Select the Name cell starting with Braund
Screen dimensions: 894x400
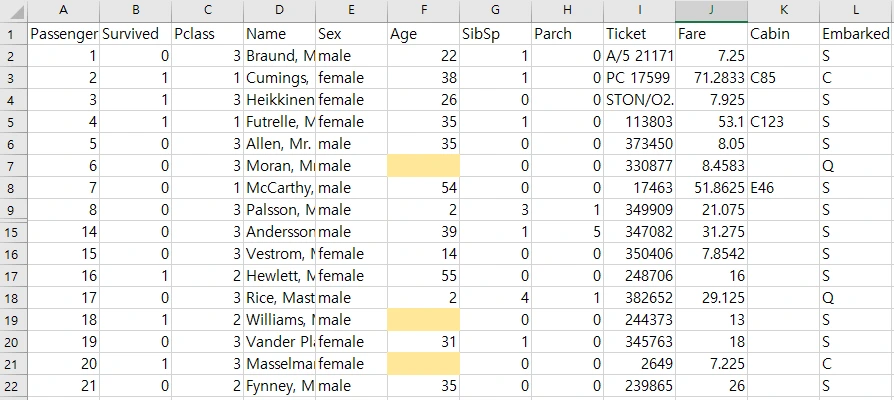pos(279,55)
